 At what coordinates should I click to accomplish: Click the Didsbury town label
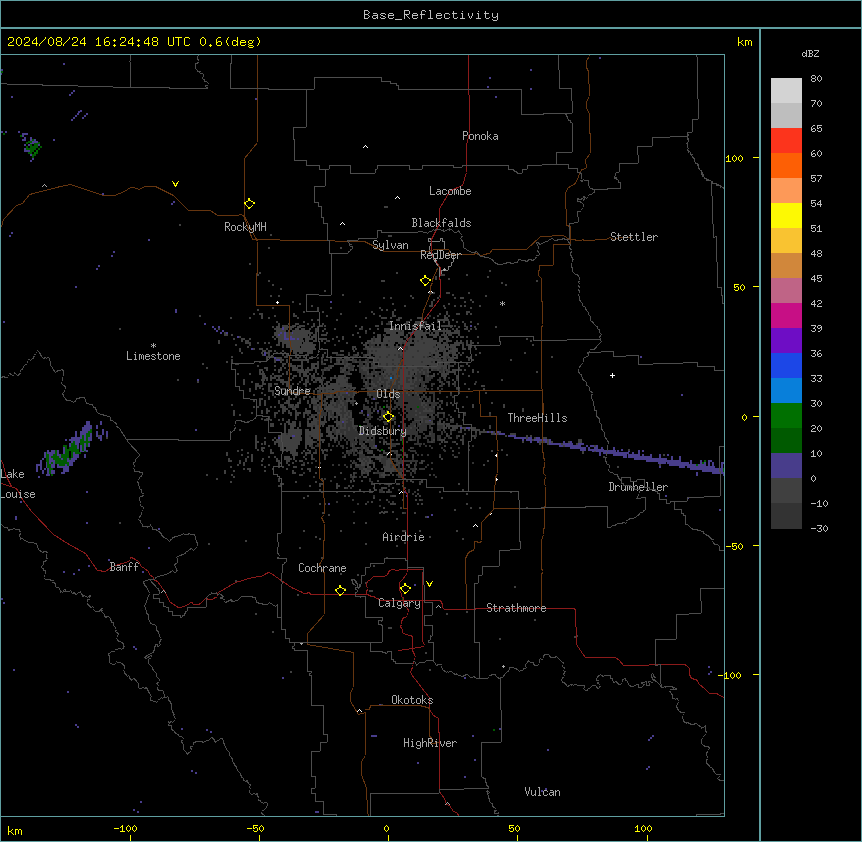coord(383,431)
